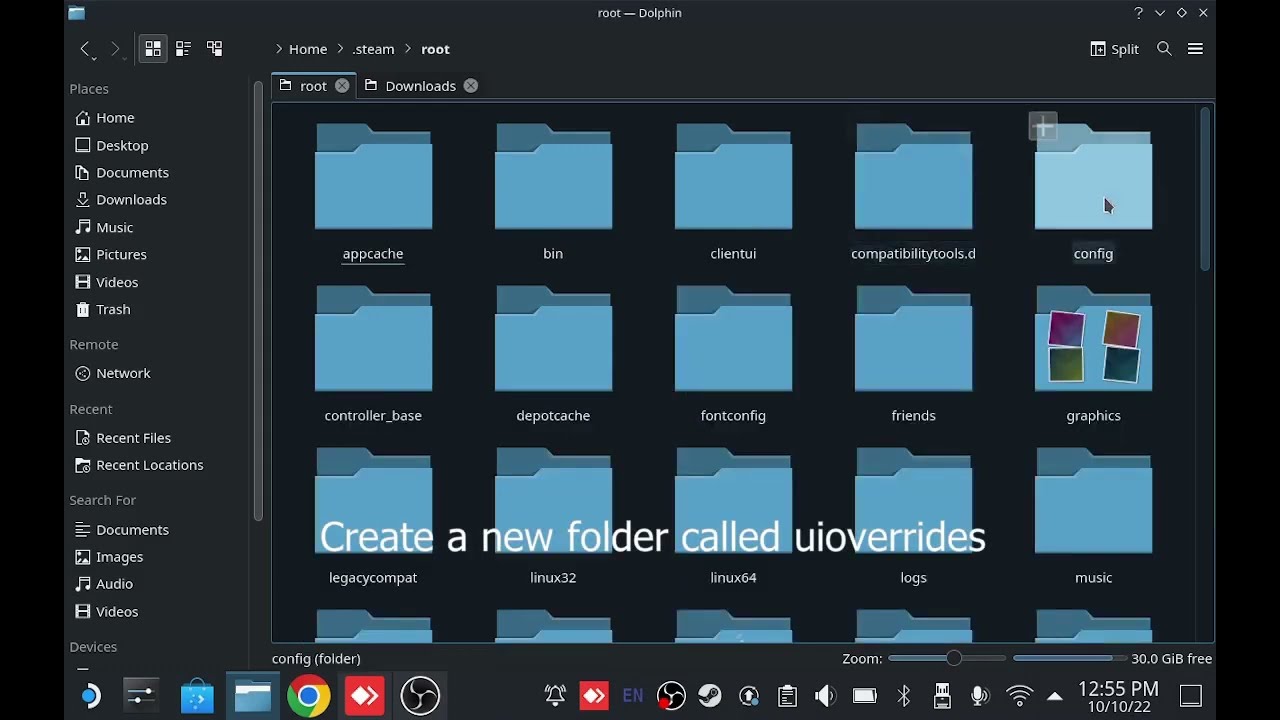Switch to icons view mode

[x=153, y=48]
